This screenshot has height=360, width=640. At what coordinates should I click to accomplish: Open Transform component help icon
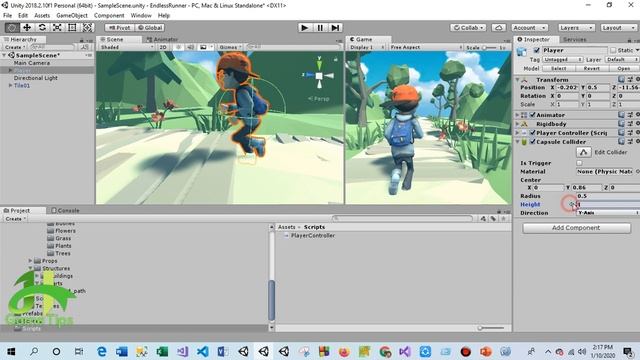pos(621,79)
